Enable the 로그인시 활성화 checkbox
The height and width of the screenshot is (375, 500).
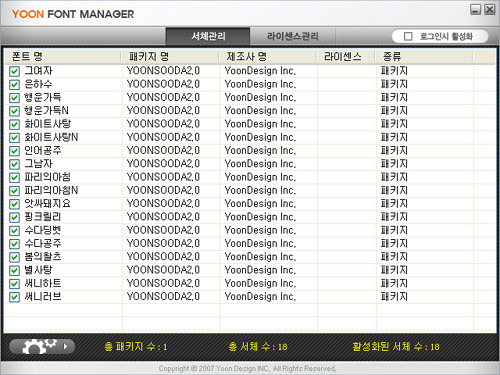point(408,36)
